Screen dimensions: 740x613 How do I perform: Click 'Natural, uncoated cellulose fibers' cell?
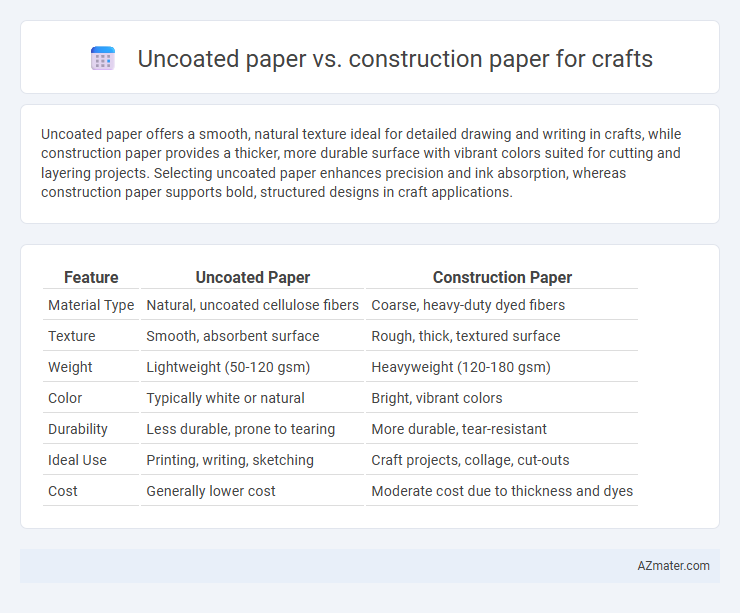tap(252, 305)
